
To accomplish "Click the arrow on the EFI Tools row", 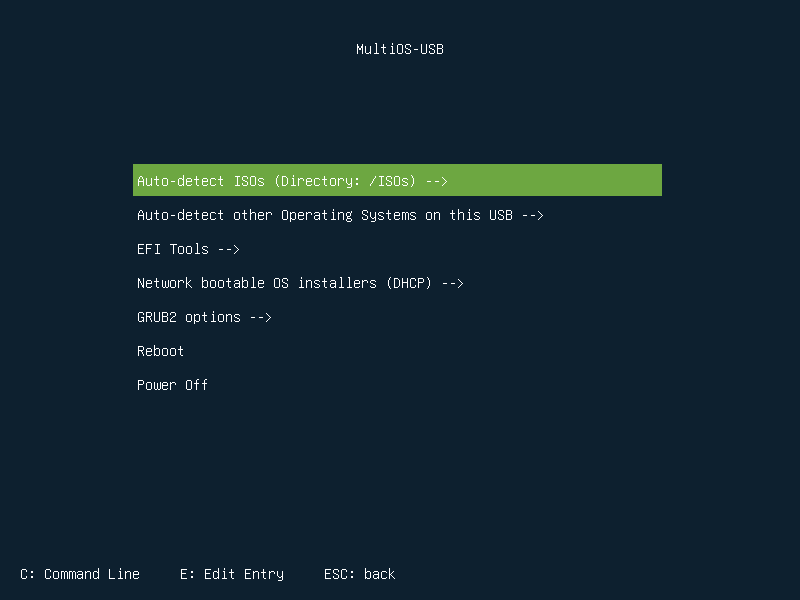I will click(231, 249).
